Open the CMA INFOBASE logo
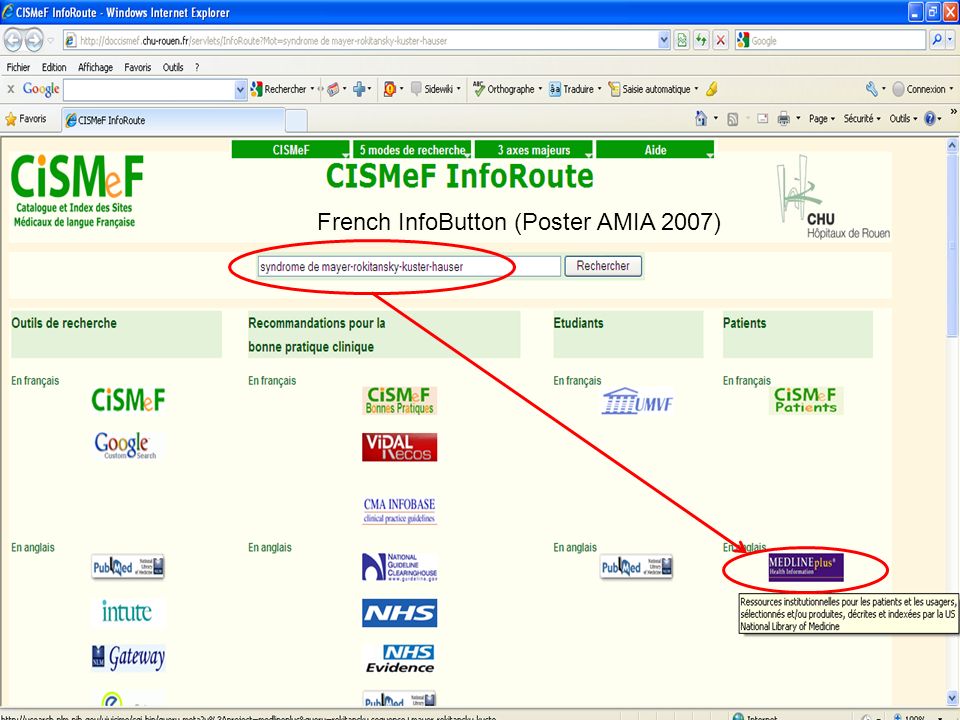 point(399,511)
